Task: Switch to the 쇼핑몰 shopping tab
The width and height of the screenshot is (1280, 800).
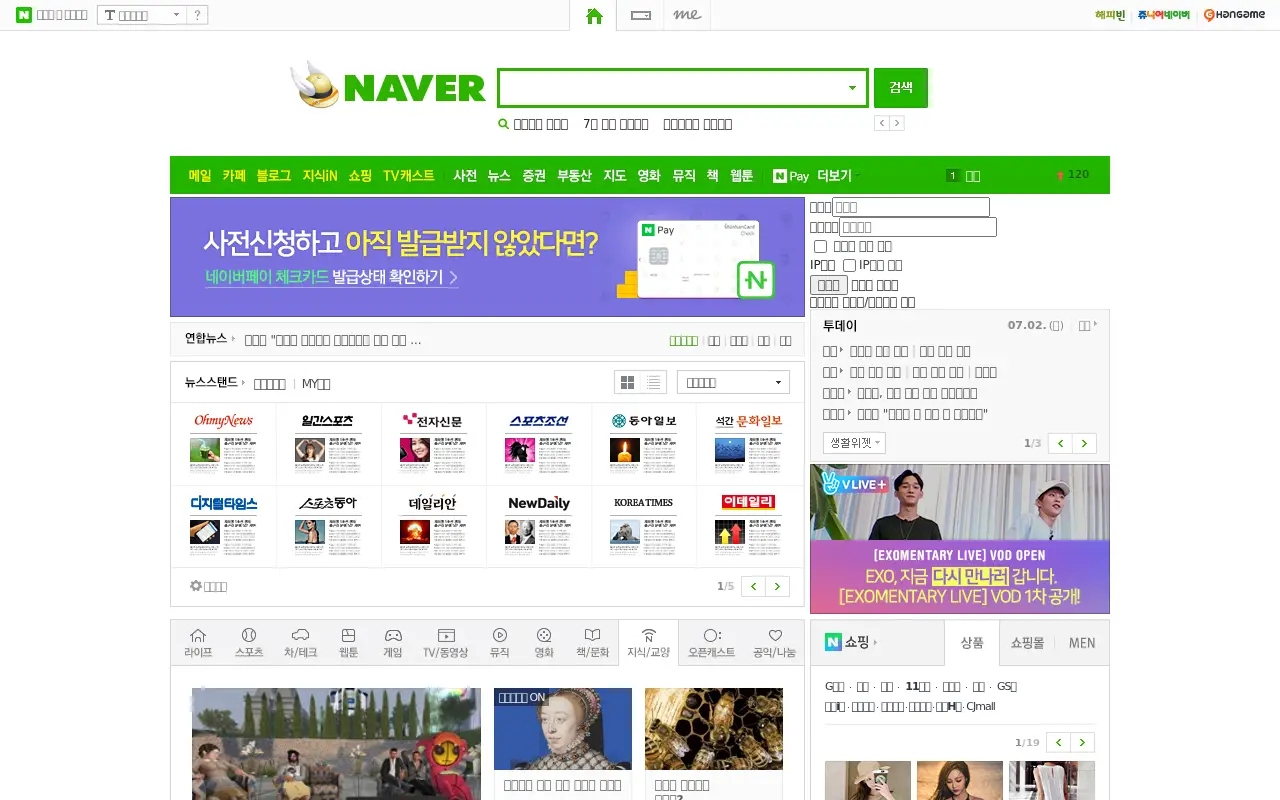Action: (x=1027, y=643)
